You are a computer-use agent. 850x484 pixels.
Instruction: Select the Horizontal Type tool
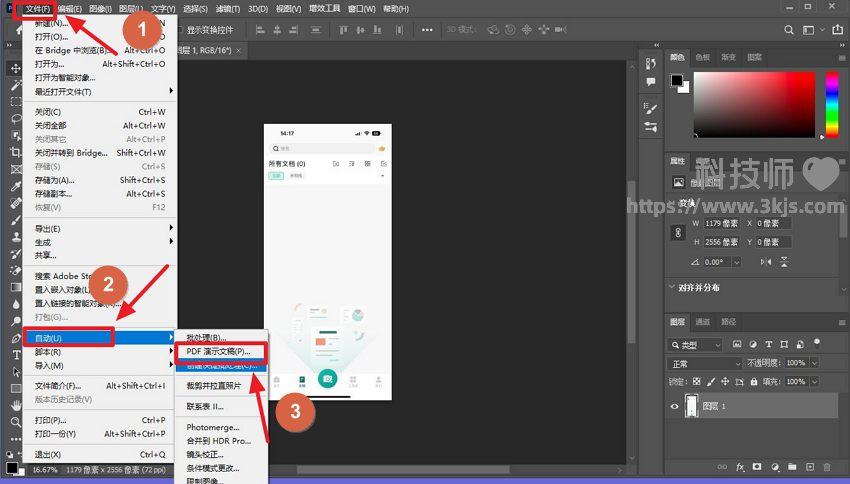[16, 355]
